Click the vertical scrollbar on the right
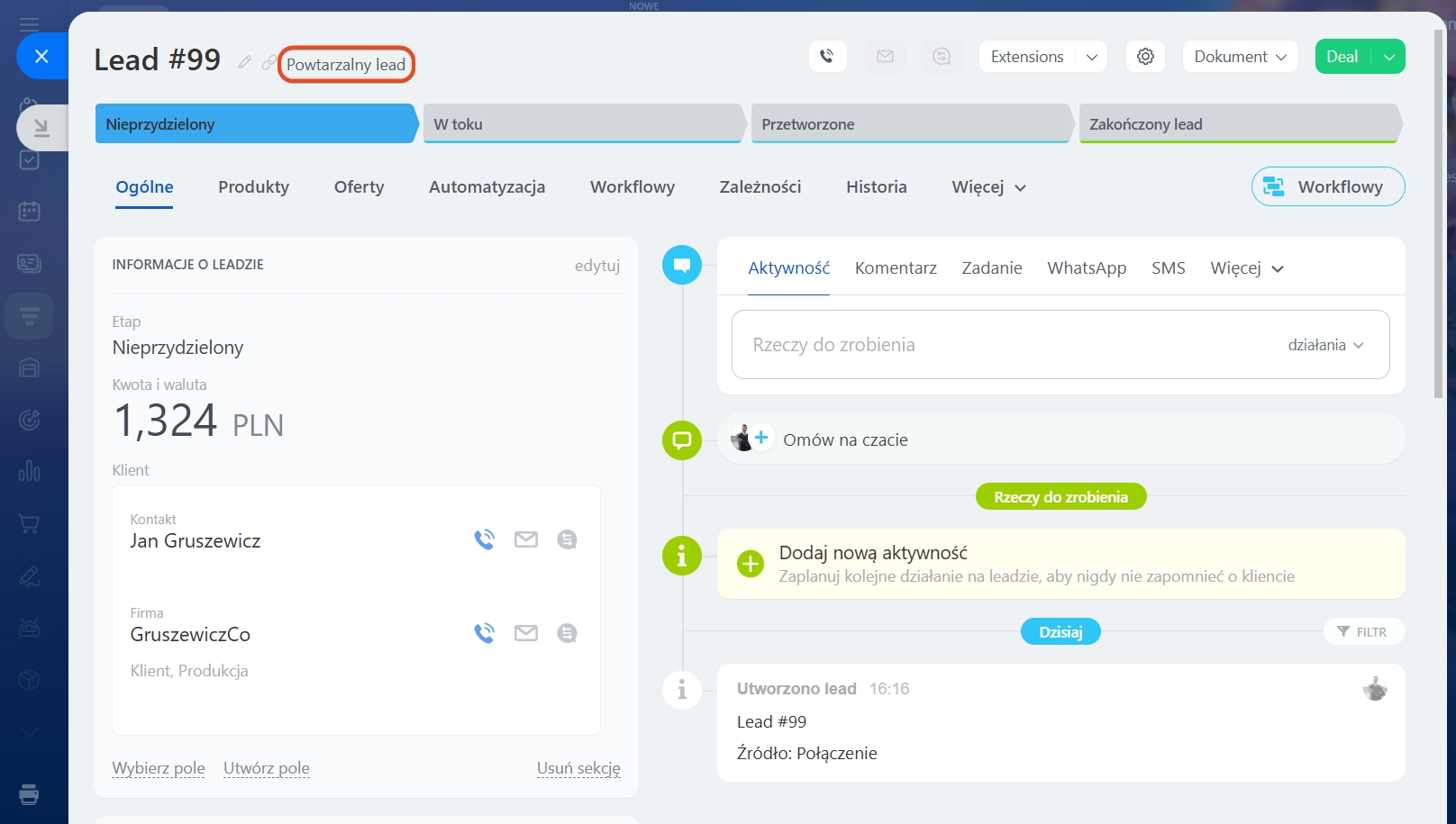Screen dimensions: 1456x824 1438,214
